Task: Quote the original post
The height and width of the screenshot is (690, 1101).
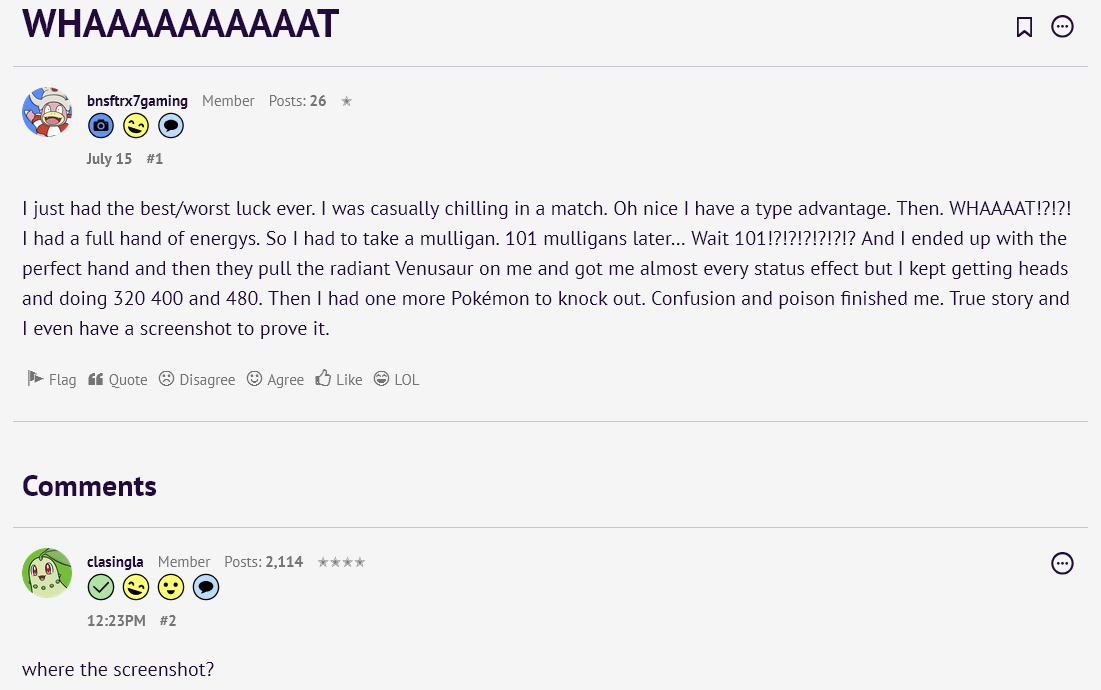Action: point(118,379)
